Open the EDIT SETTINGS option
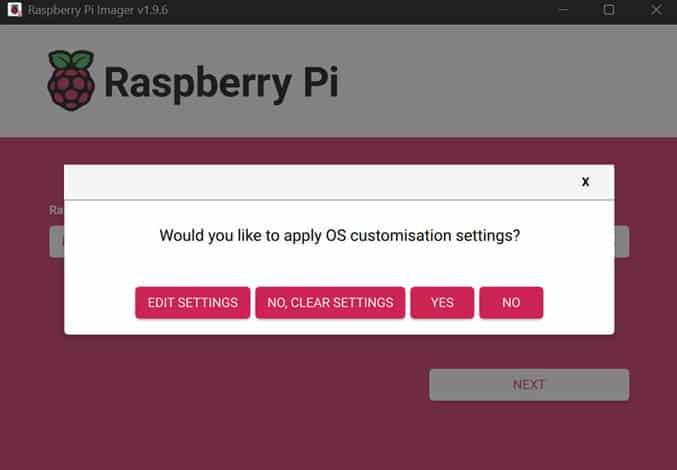677x470 pixels. [x=192, y=303]
